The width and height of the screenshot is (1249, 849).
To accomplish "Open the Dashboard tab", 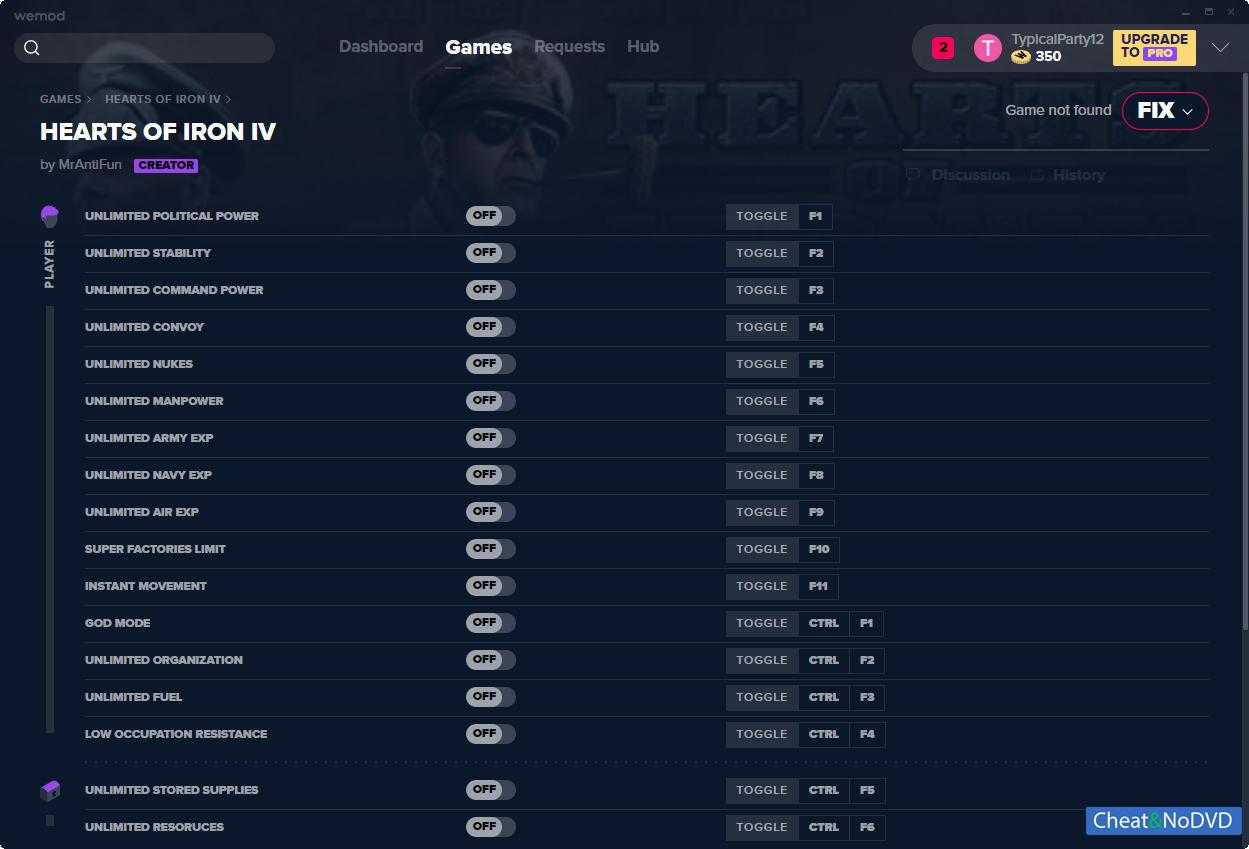I will pyautogui.click(x=381, y=47).
